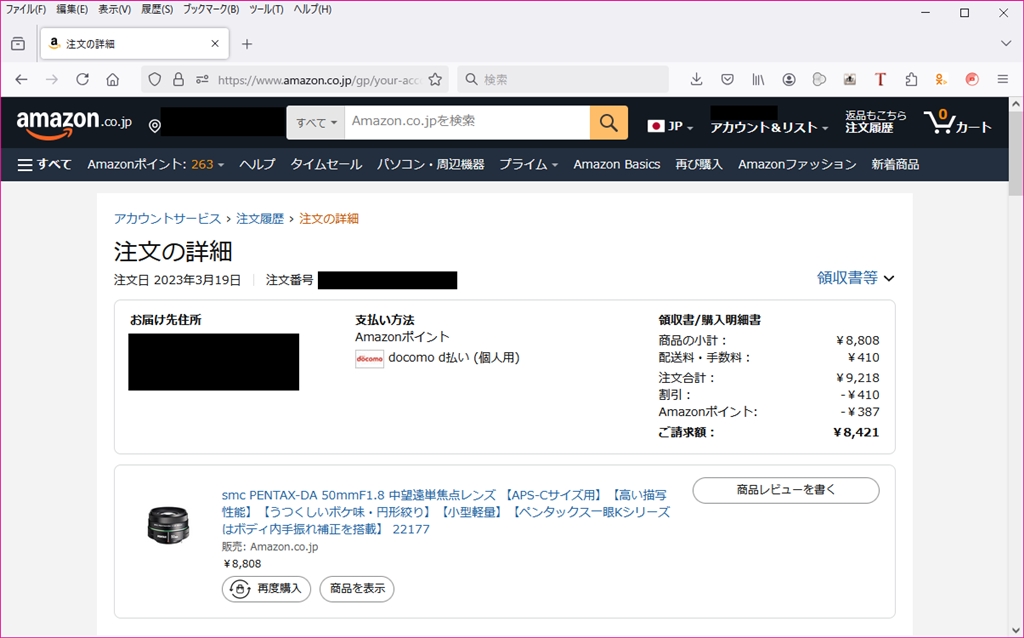Close the 注文の詳細 tab
Image resolution: width=1024 pixels, height=638 pixels.
[x=215, y=44]
